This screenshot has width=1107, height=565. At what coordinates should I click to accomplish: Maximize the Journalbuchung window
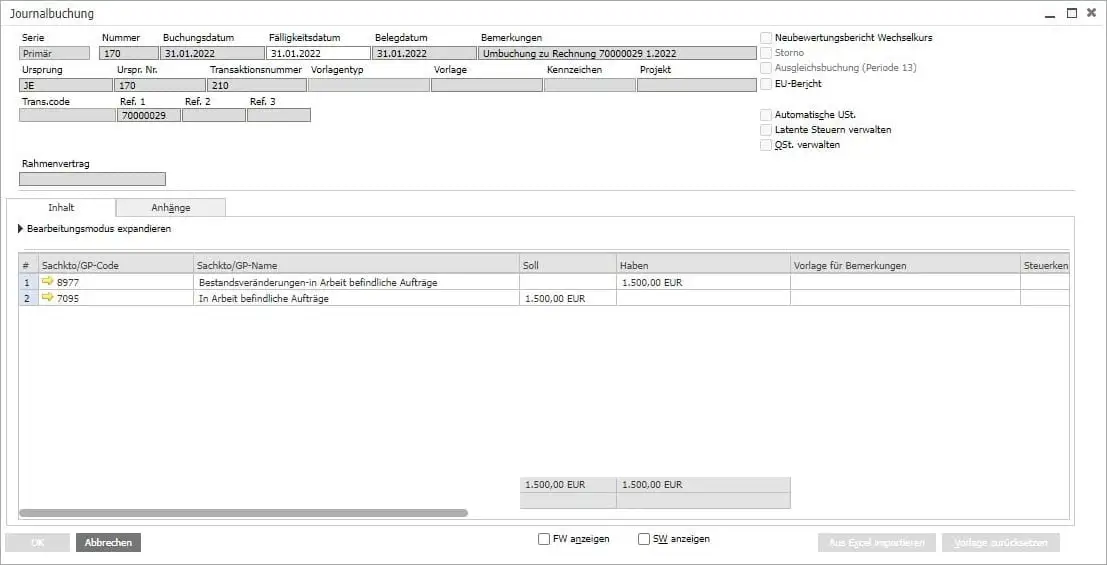point(1072,14)
